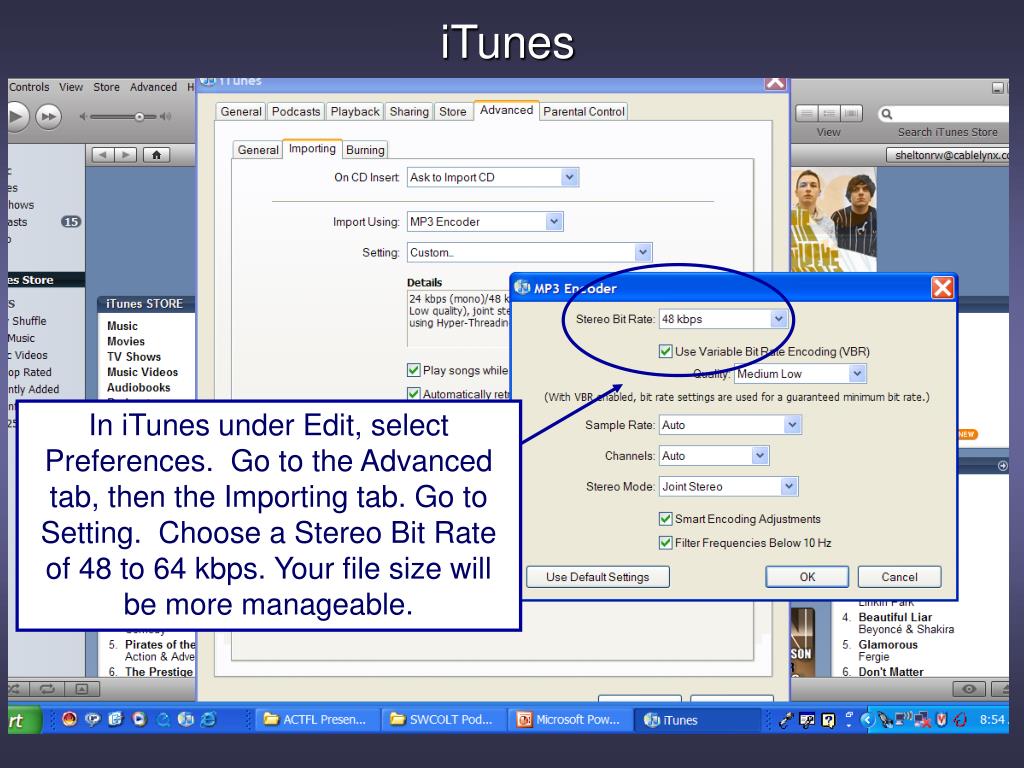Select the list view button

(x=807, y=114)
